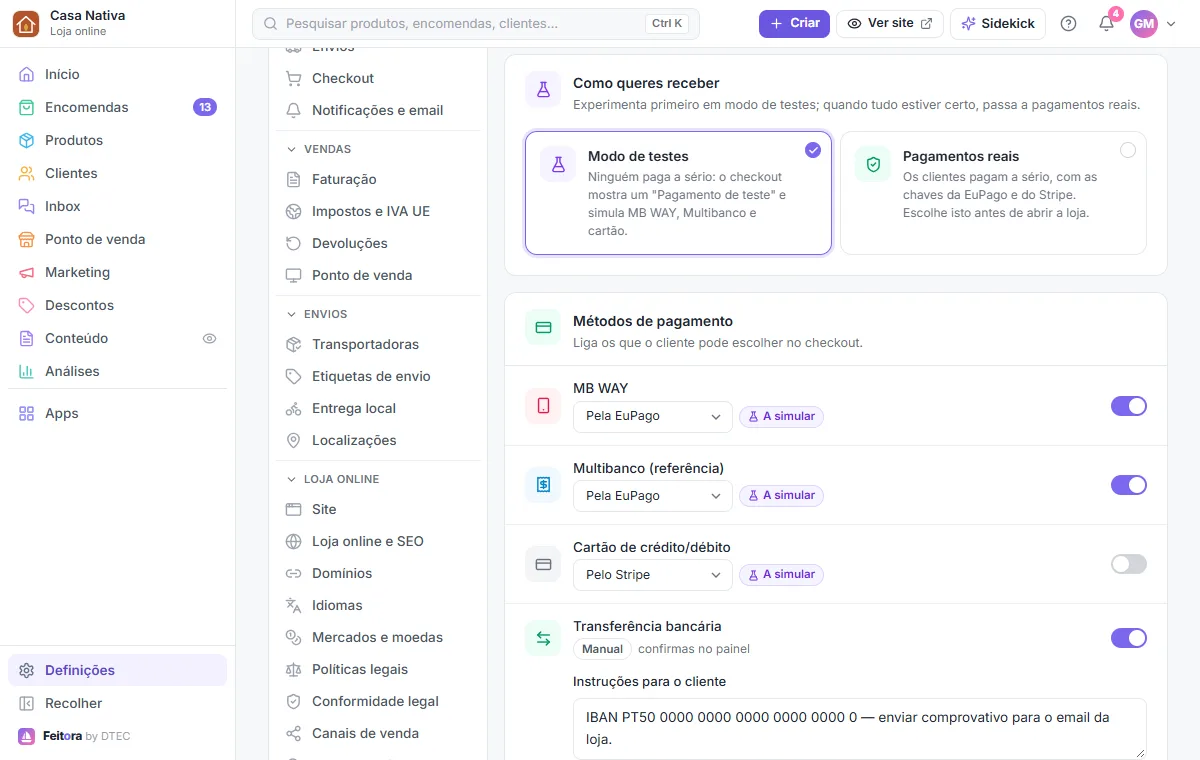Toggle Conteúdo eye visibility icon
This screenshot has width=1200, height=760.
point(209,338)
